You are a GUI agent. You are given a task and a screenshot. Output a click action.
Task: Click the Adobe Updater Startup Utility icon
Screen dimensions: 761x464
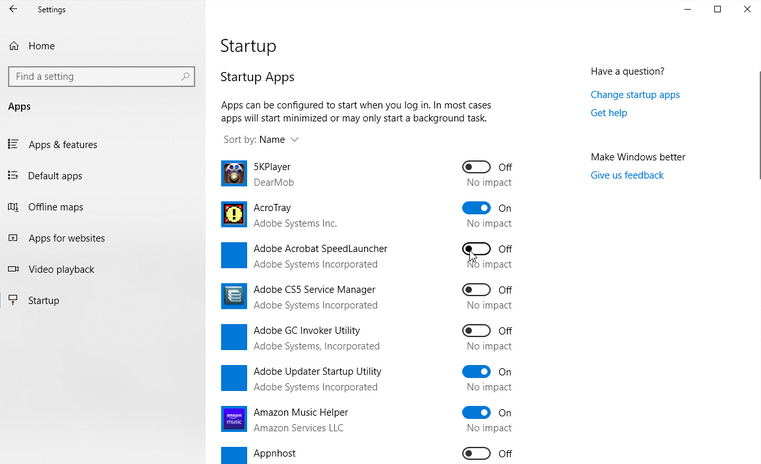tap(234, 378)
